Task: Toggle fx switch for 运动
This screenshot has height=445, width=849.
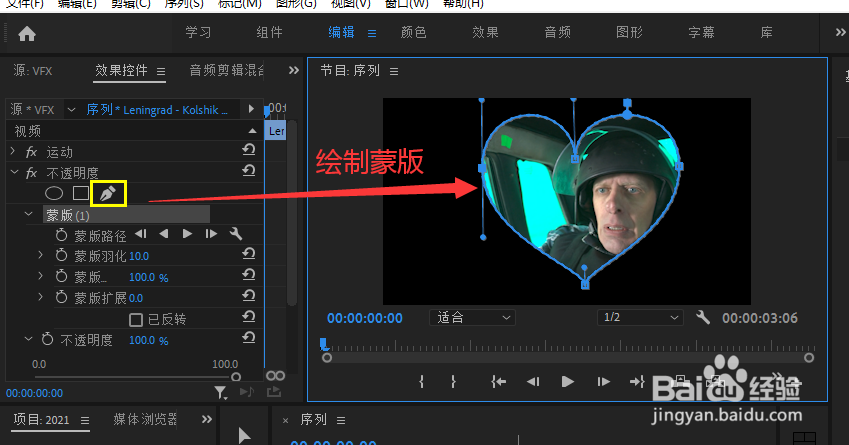Action: point(31,152)
